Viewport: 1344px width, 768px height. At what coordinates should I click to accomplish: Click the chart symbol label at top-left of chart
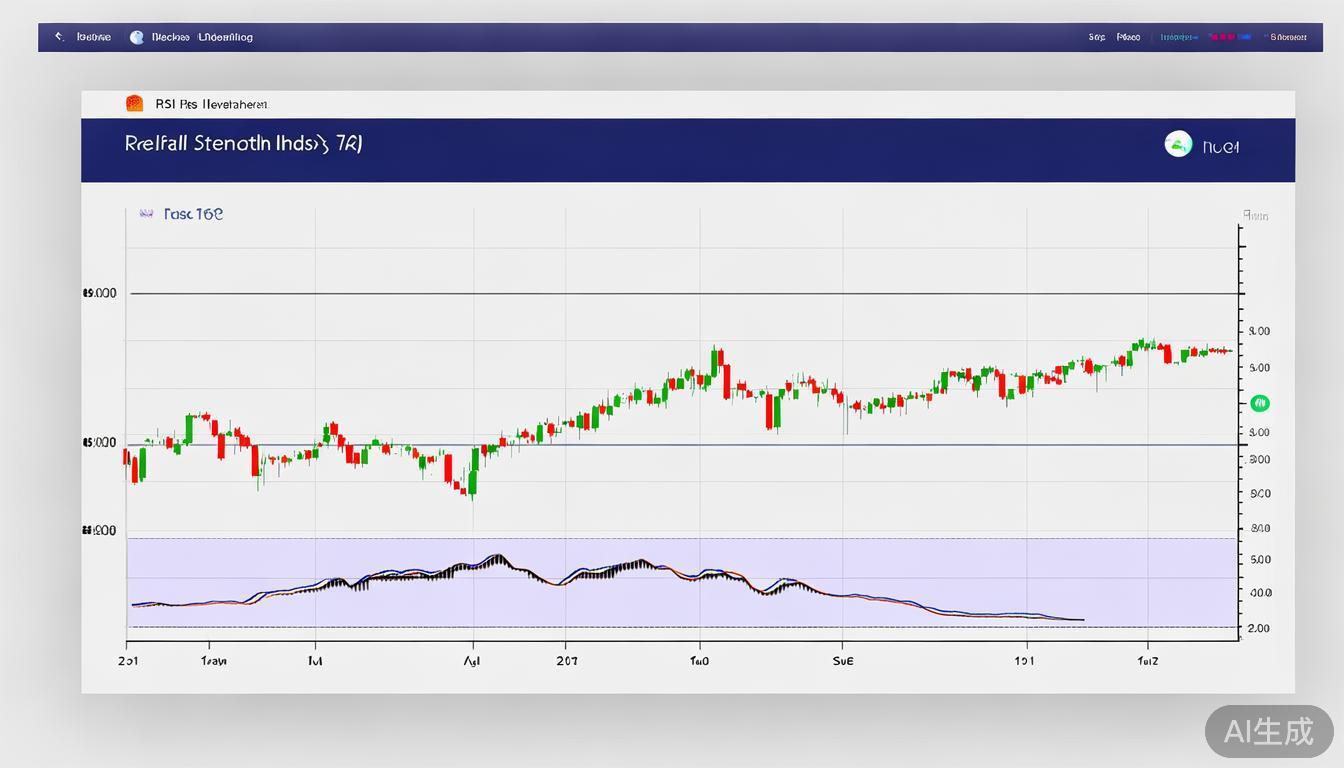tap(193, 214)
